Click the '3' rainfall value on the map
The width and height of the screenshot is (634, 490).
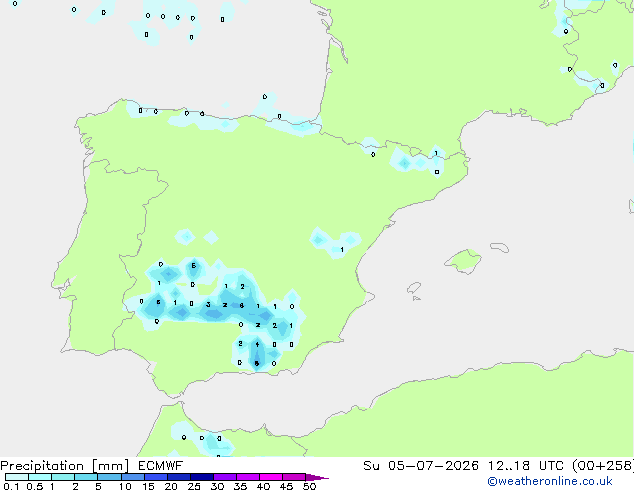(208, 304)
